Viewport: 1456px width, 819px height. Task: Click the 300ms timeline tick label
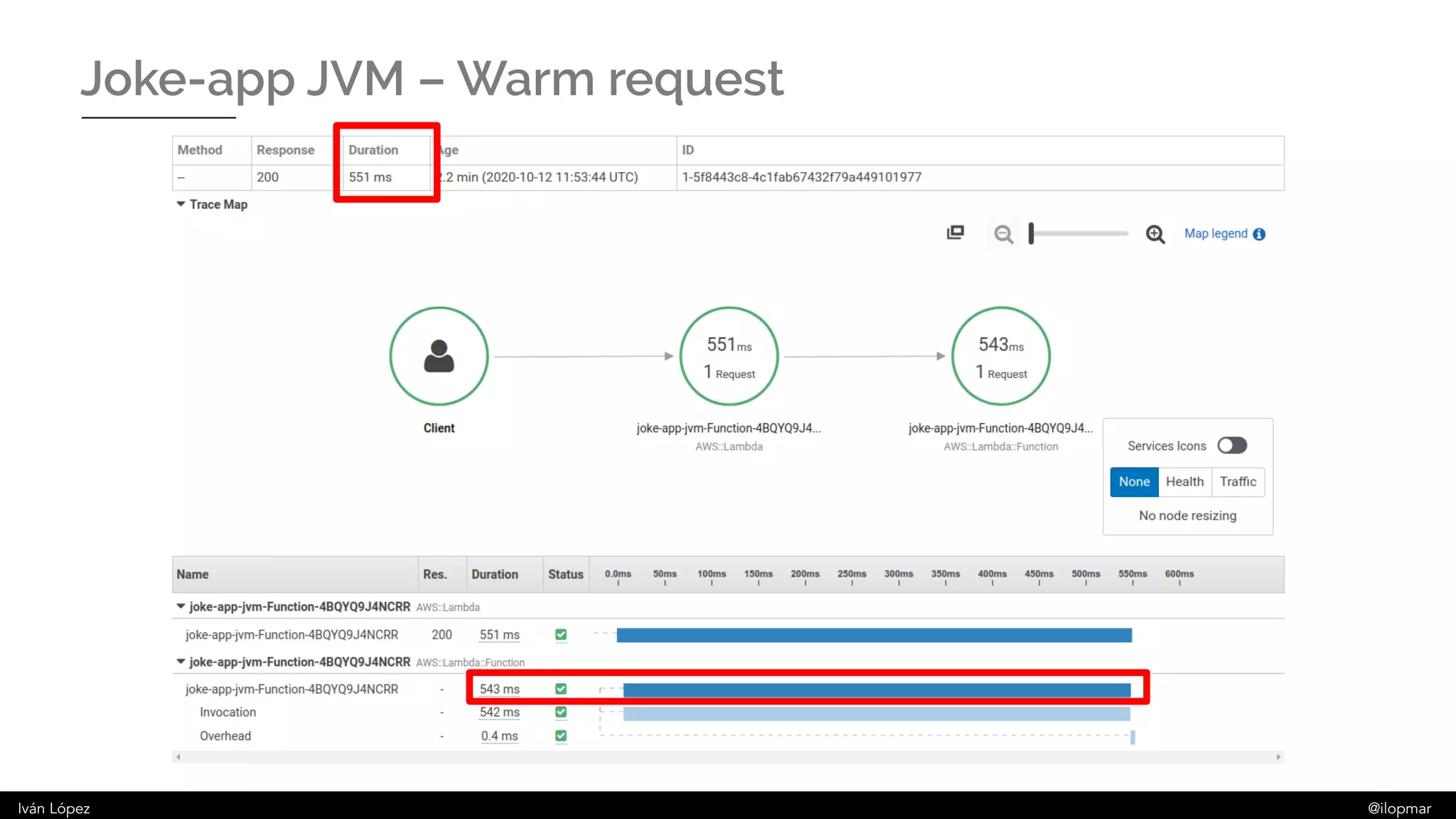(x=899, y=574)
